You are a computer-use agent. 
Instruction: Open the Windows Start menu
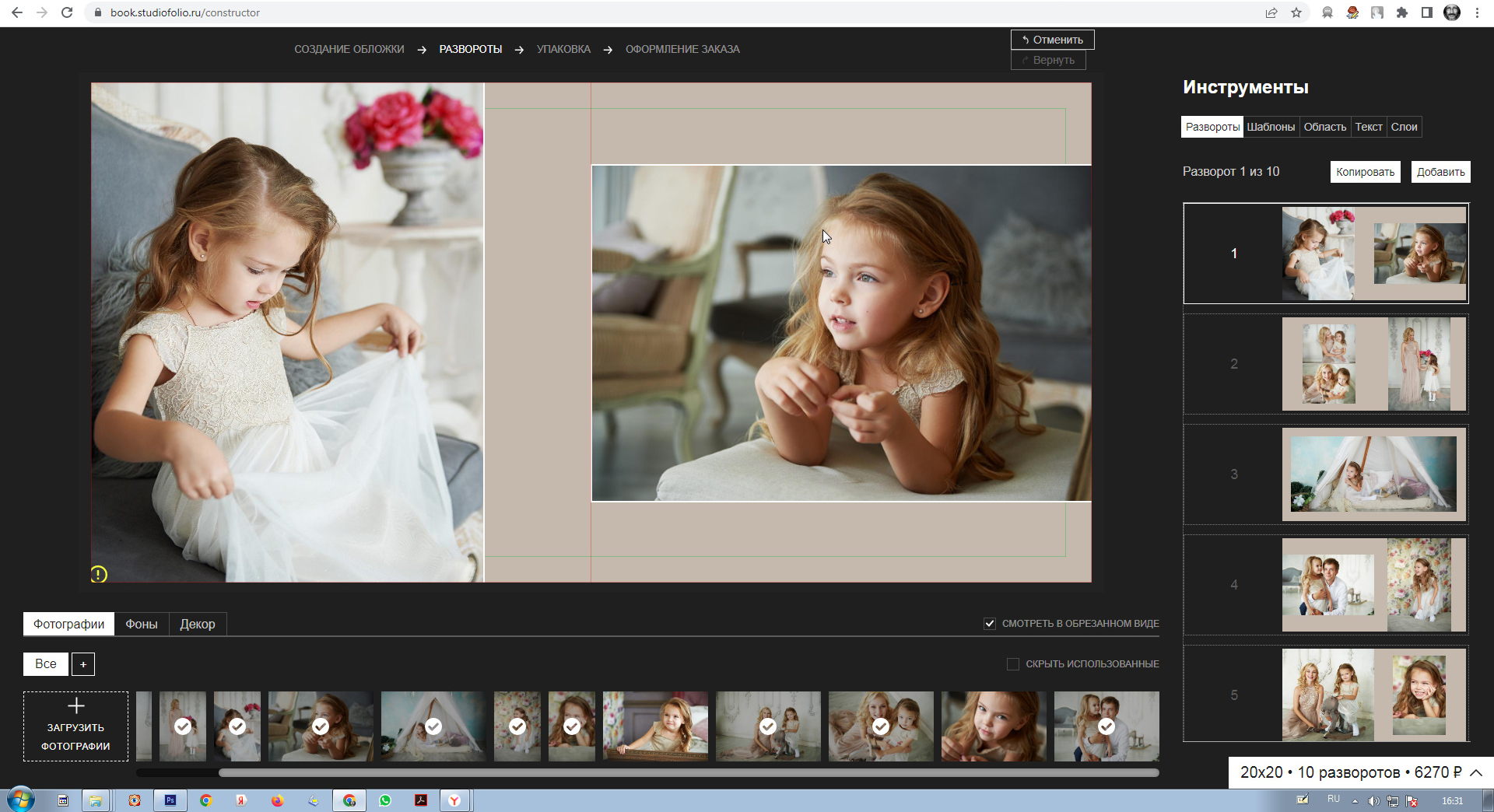21,800
